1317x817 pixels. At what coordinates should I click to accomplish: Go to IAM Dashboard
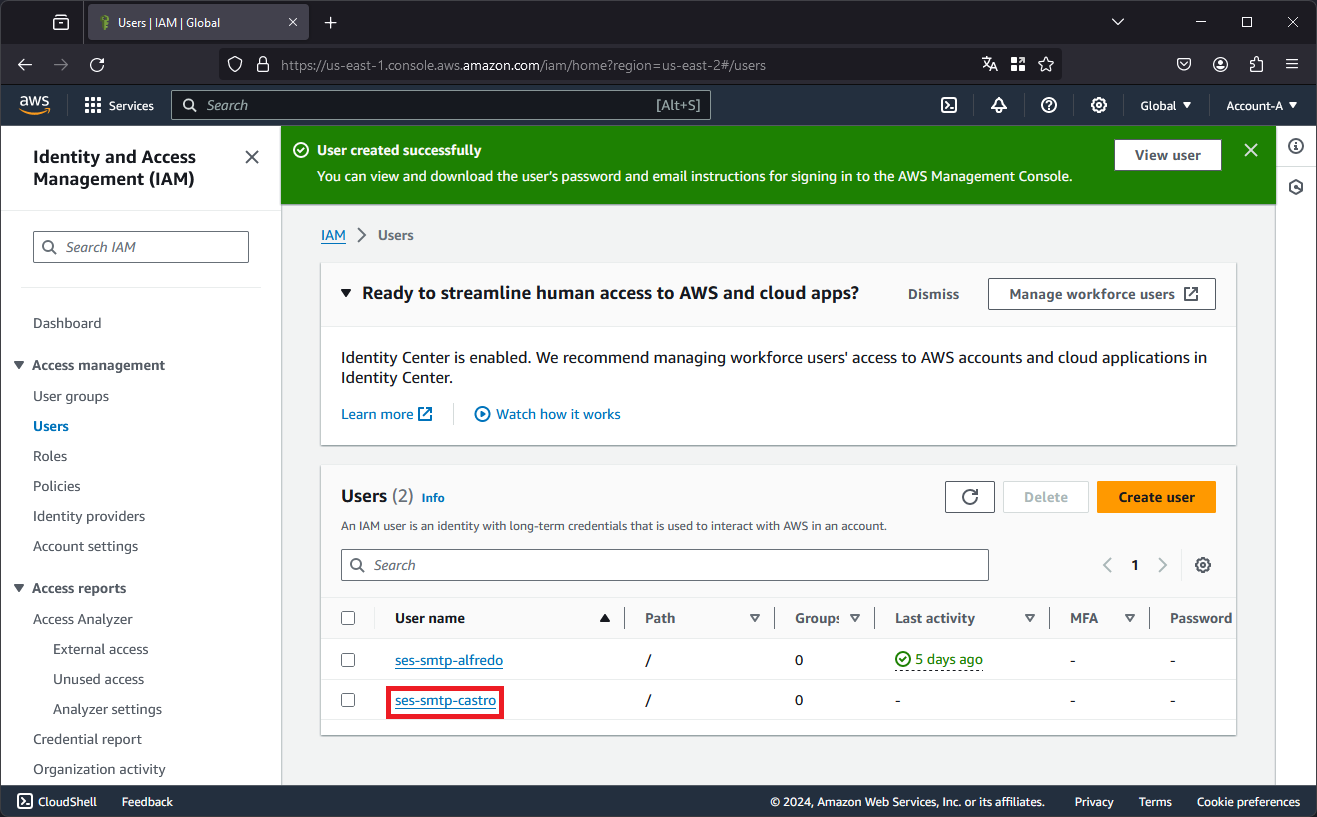pos(67,323)
